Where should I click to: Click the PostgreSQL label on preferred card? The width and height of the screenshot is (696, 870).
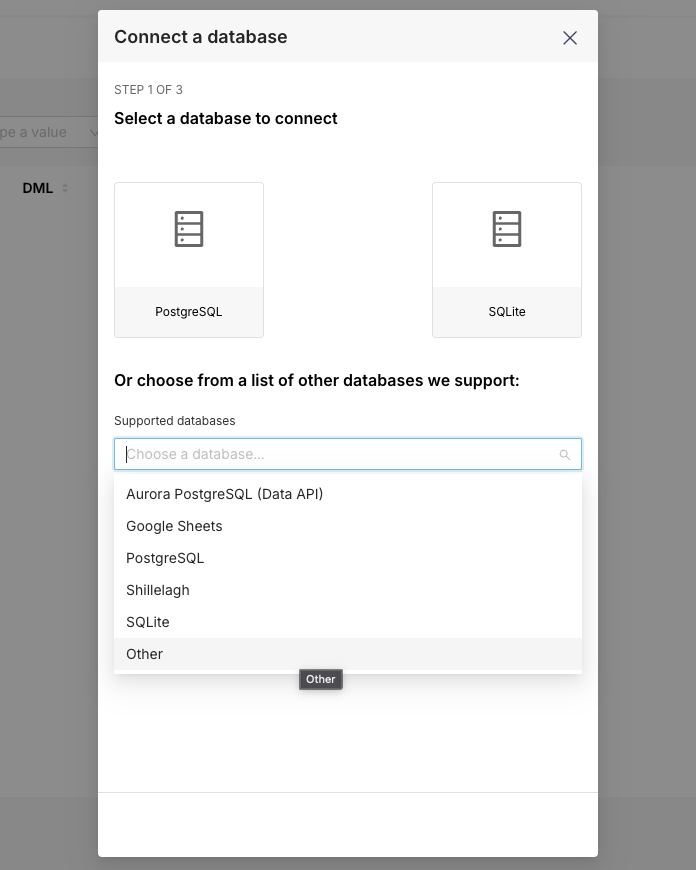(x=189, y=312)
